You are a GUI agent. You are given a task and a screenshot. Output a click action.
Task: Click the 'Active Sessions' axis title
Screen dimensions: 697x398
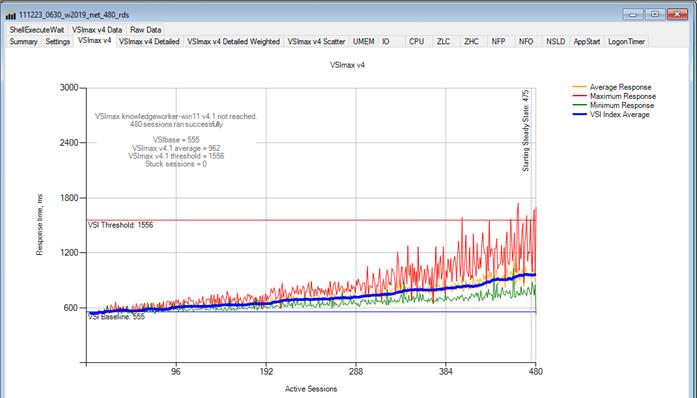point(311,389)
